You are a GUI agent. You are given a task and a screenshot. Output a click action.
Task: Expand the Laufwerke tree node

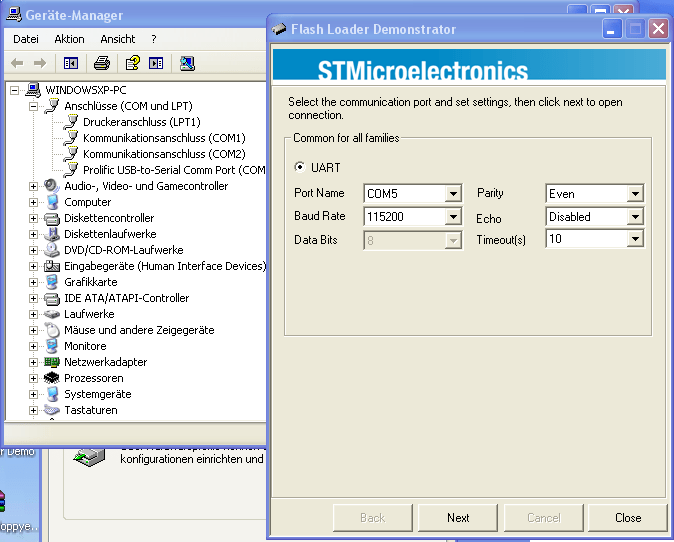(x=33, y=314)
